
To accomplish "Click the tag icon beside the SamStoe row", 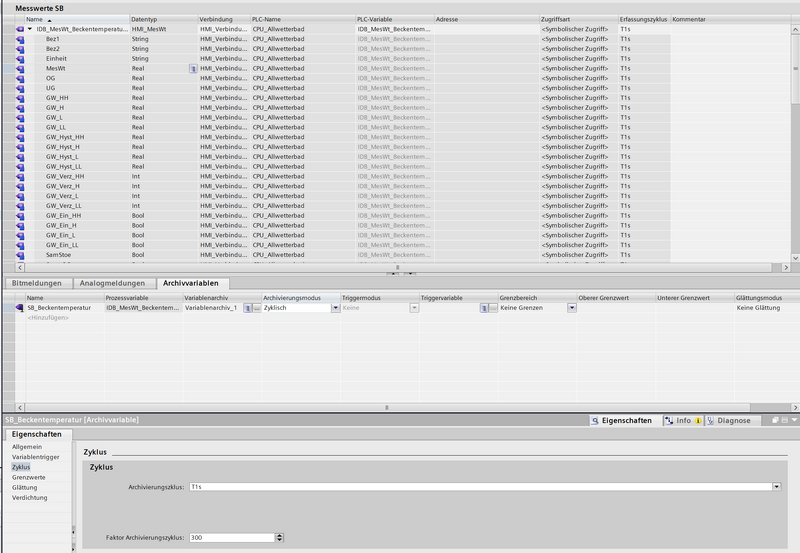I will pos(21,254).
